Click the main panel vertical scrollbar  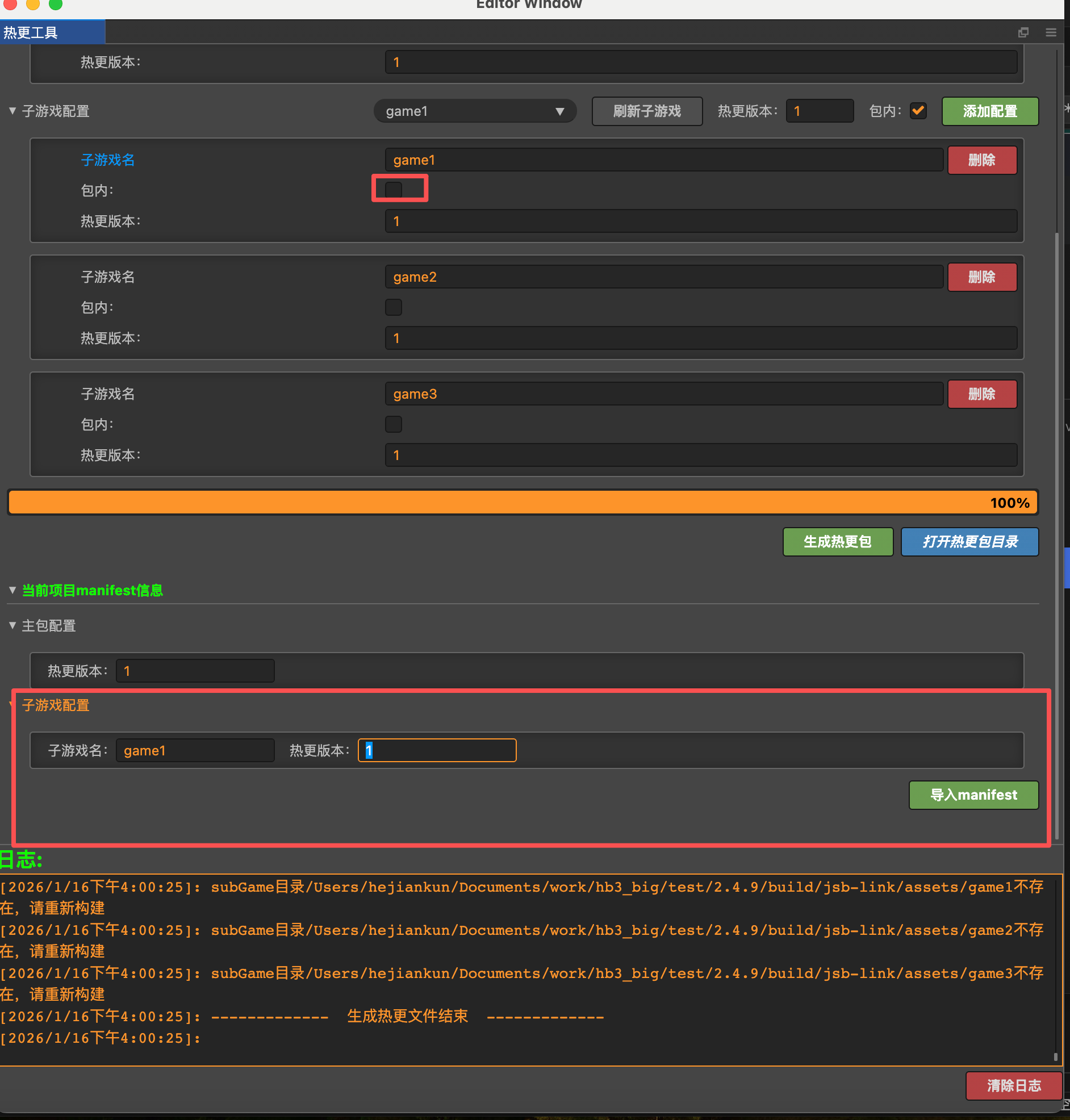coord(1056,536)
